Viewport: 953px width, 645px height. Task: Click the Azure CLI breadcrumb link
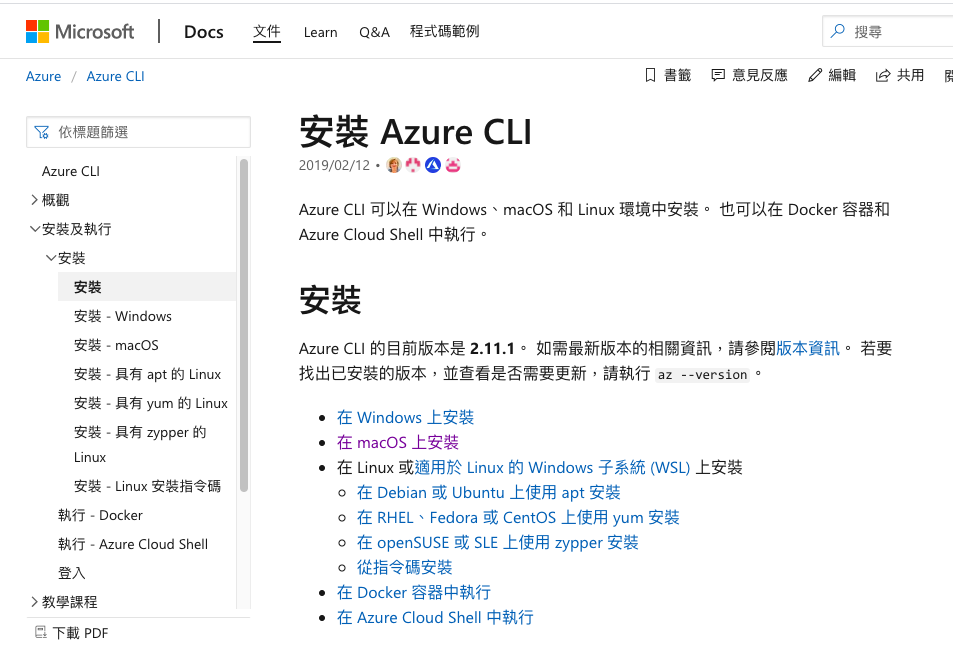(115, 77)
